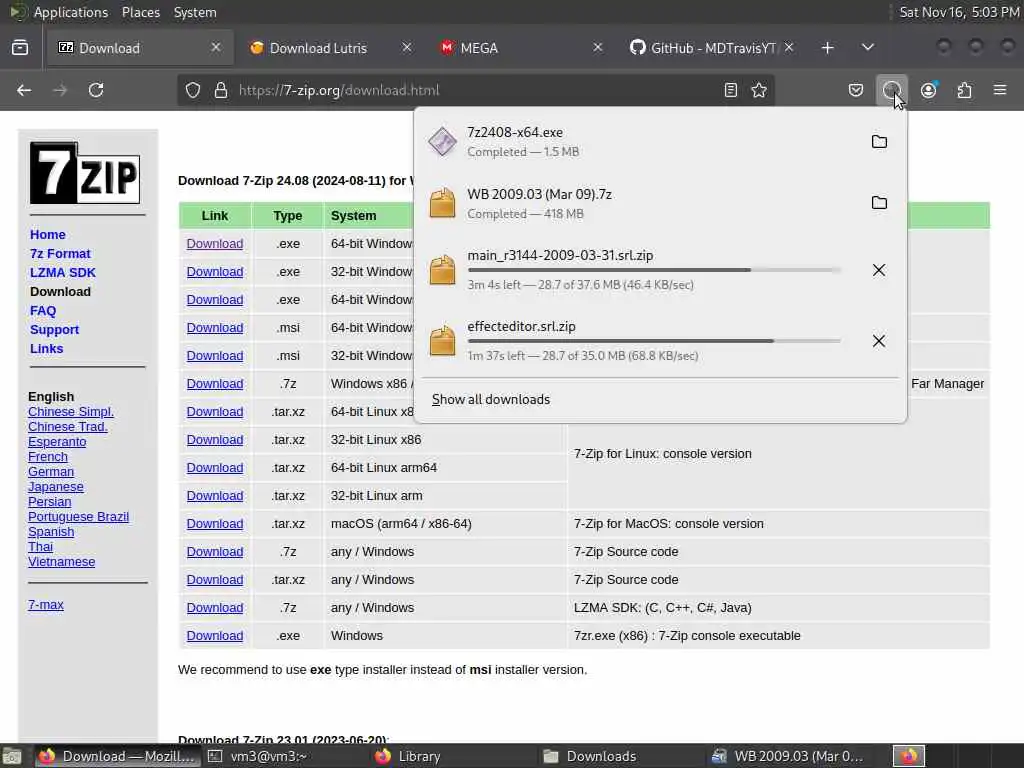Viewport: 1024px width, 768px height.
Task: Cancel the main_r3144-2009-03-31.srl.zip download
Action: (879, 270)
